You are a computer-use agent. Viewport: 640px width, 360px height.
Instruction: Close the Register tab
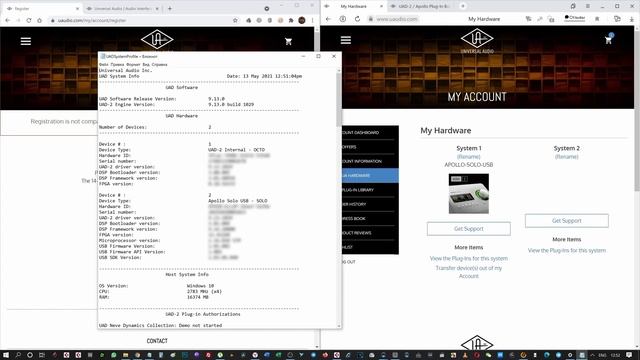(78, 8)
